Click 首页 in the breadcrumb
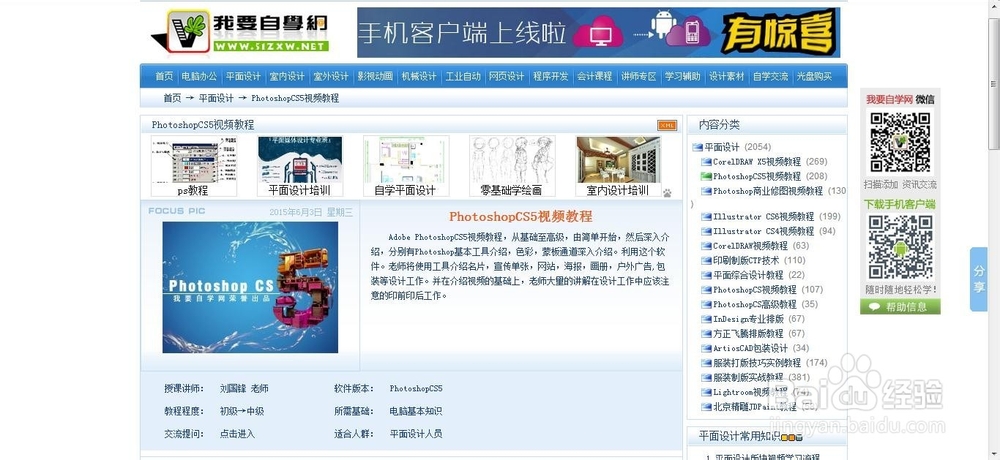This screenshot has width=1000, height=460. pyautogui.click(x=172, y=98)
